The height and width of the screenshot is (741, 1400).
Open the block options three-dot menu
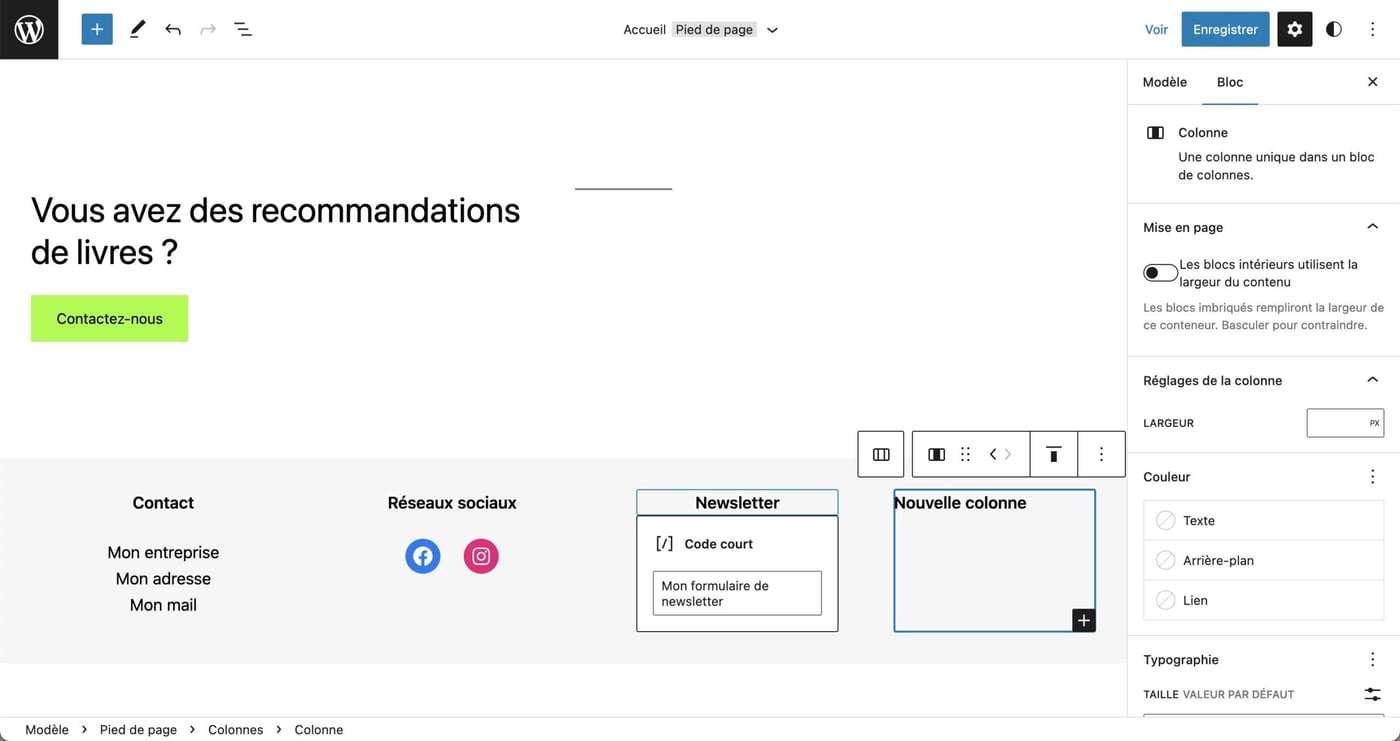click(x=1101, y=454)
